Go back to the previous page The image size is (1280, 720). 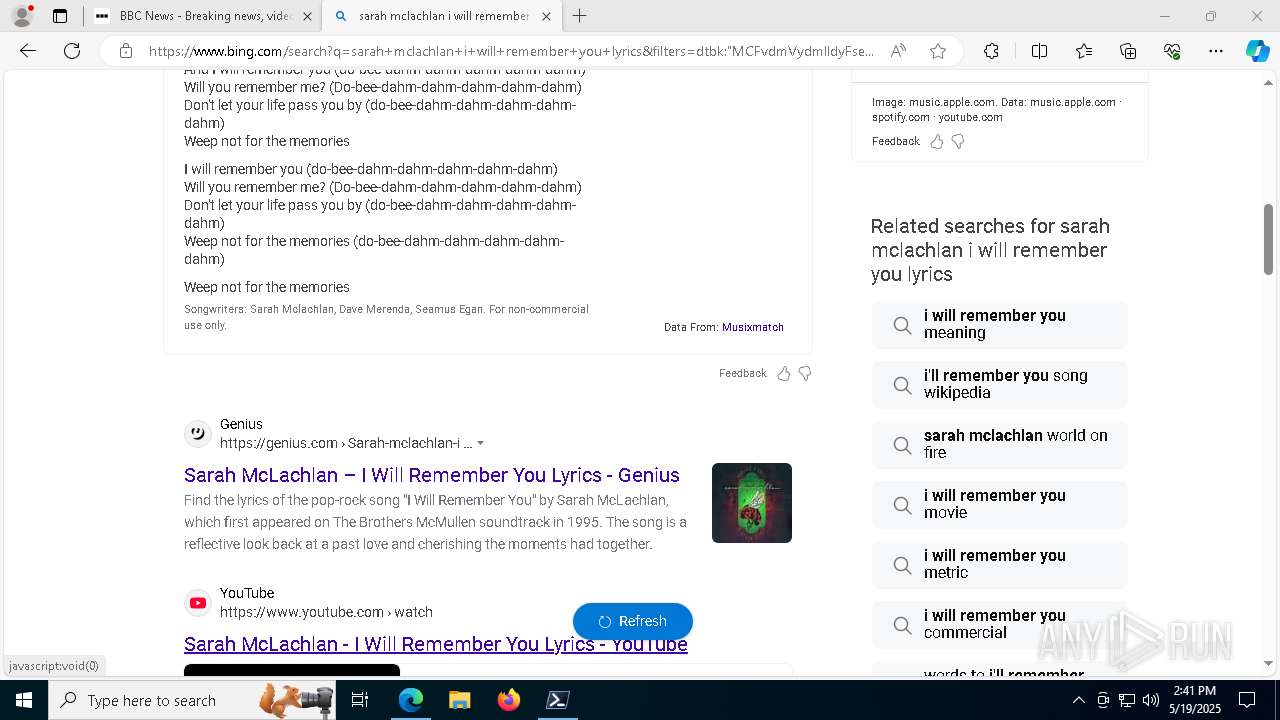pos(28,51)
